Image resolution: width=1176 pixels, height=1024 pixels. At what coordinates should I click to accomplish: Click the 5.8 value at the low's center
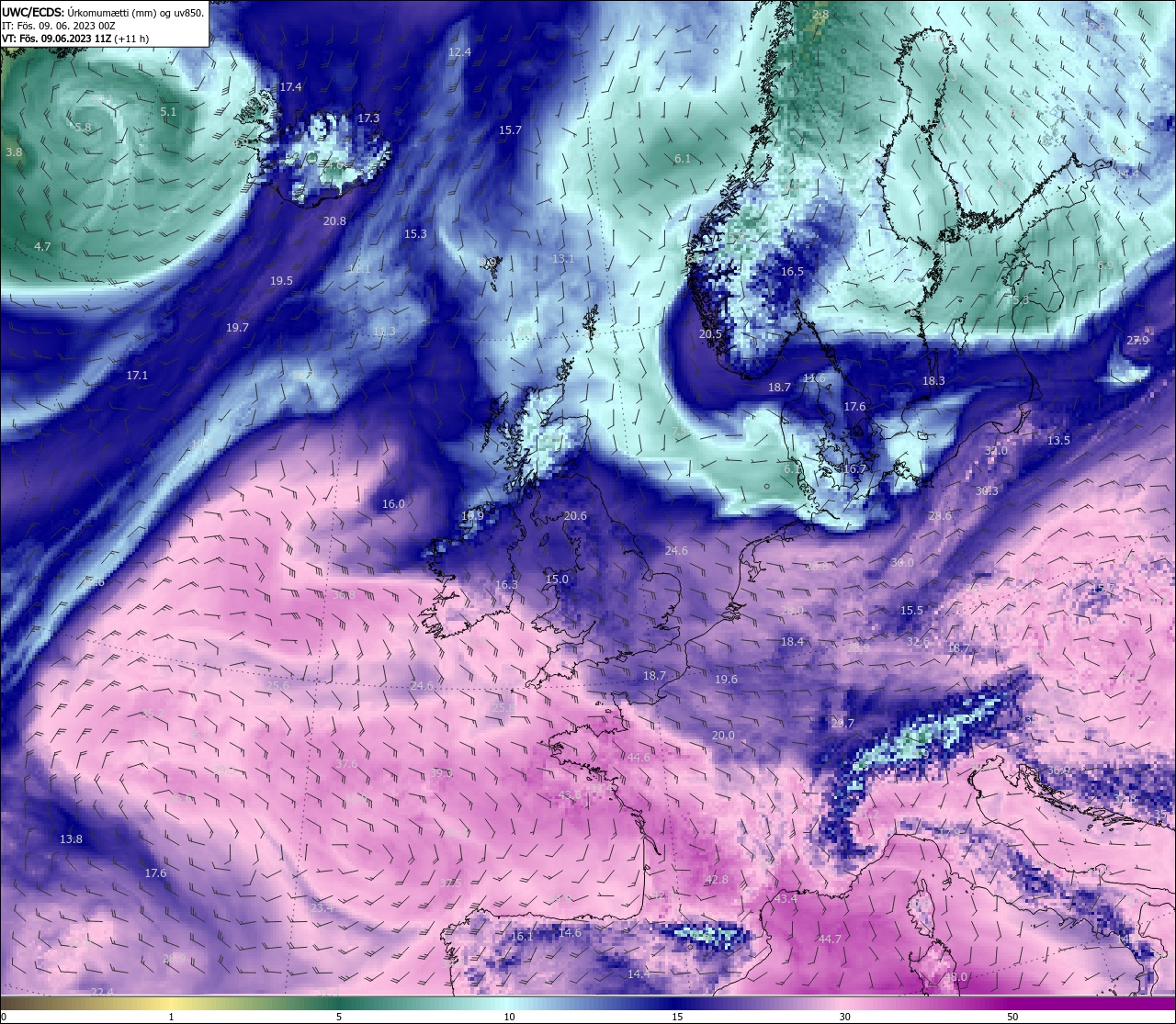pyautogui.click(x=83, y=128)
